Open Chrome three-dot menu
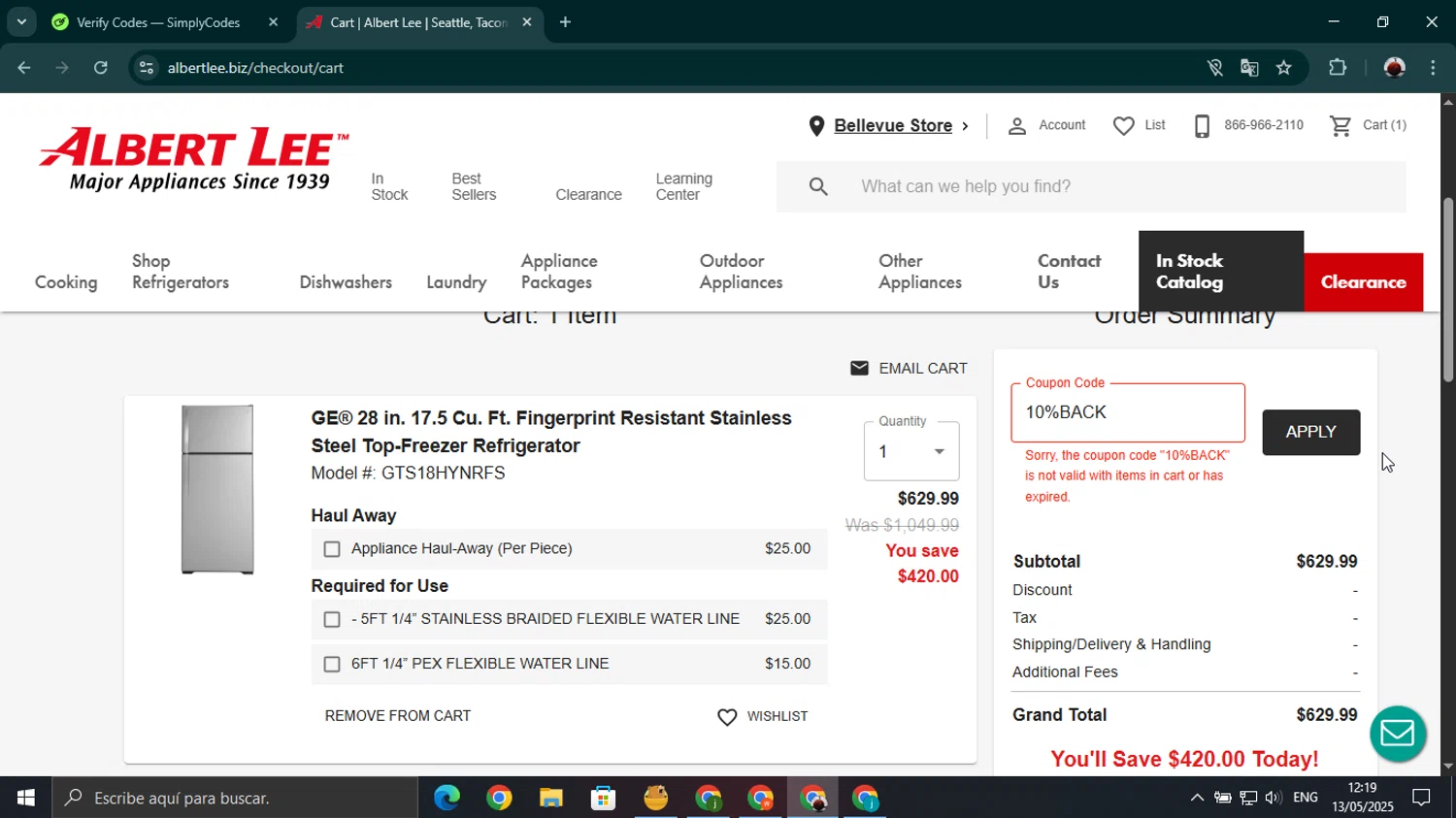 coord(1433,67)
